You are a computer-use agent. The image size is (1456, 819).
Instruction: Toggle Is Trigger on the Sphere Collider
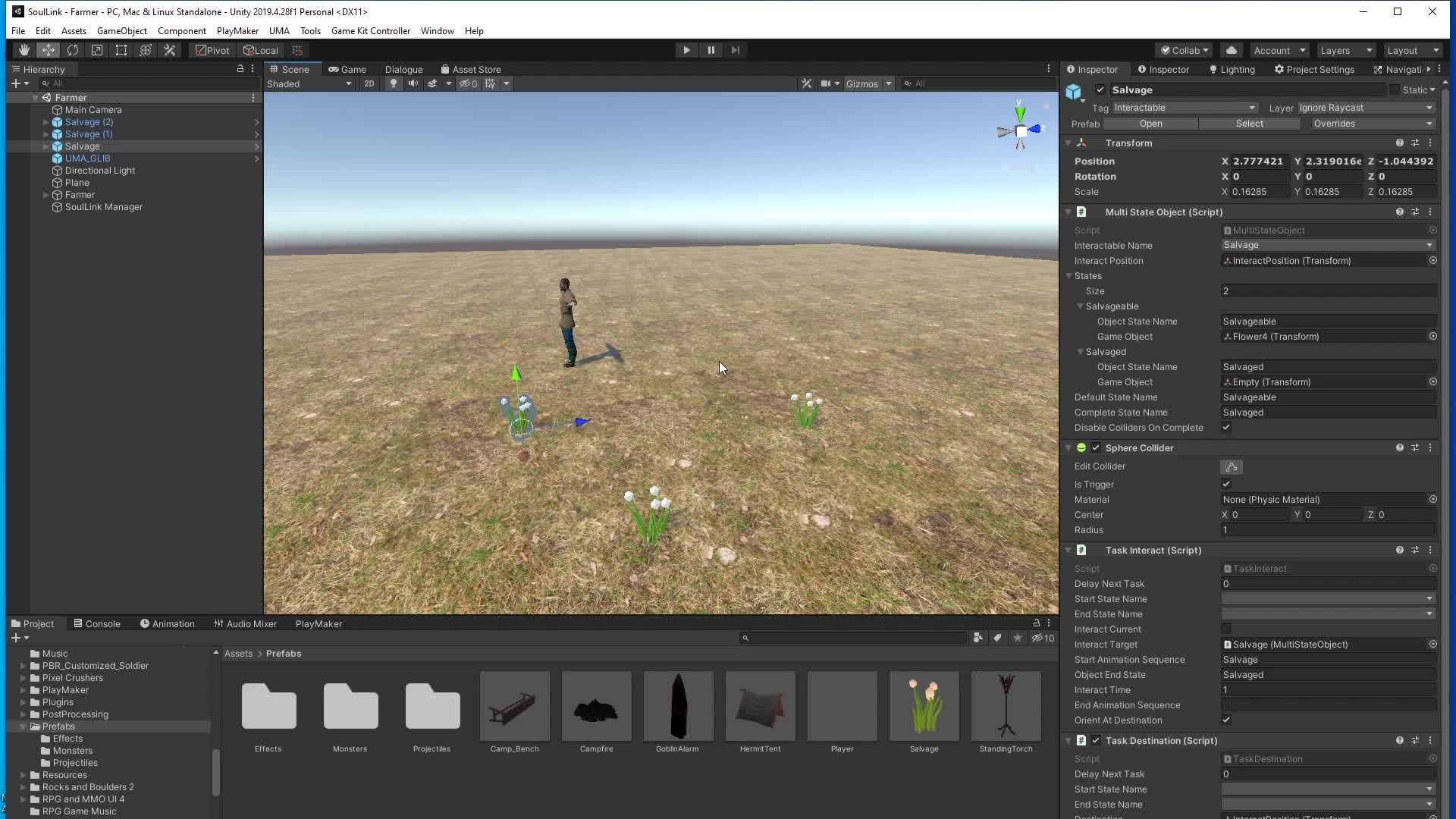[1225, 484]
